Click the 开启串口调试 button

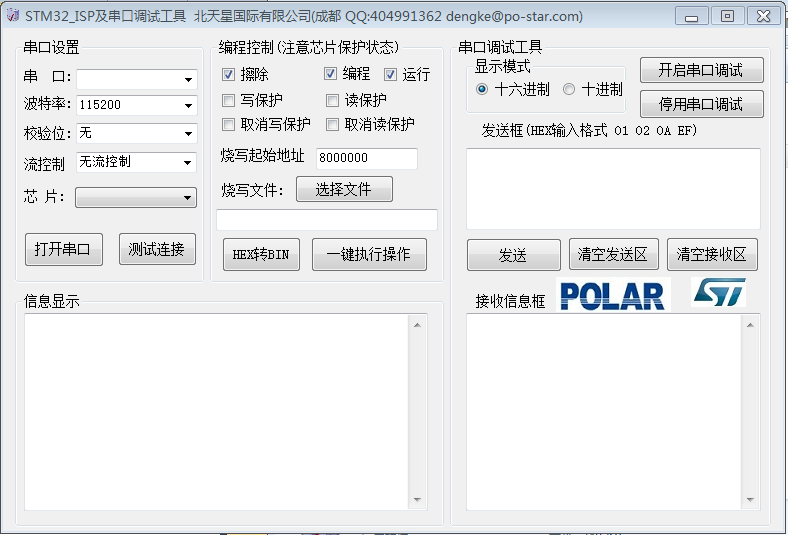coord(702,70)
